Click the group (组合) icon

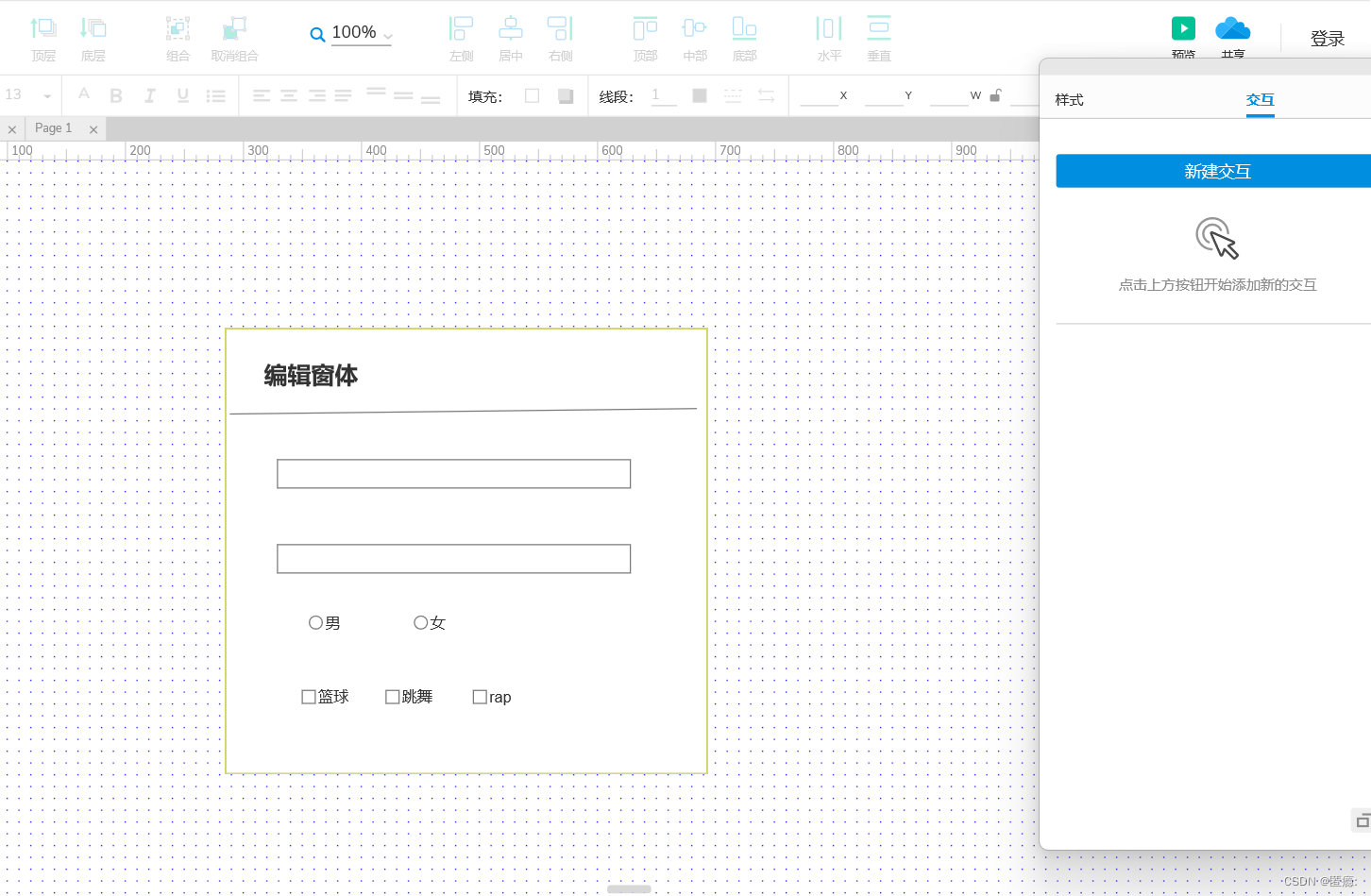click(178, 28)
